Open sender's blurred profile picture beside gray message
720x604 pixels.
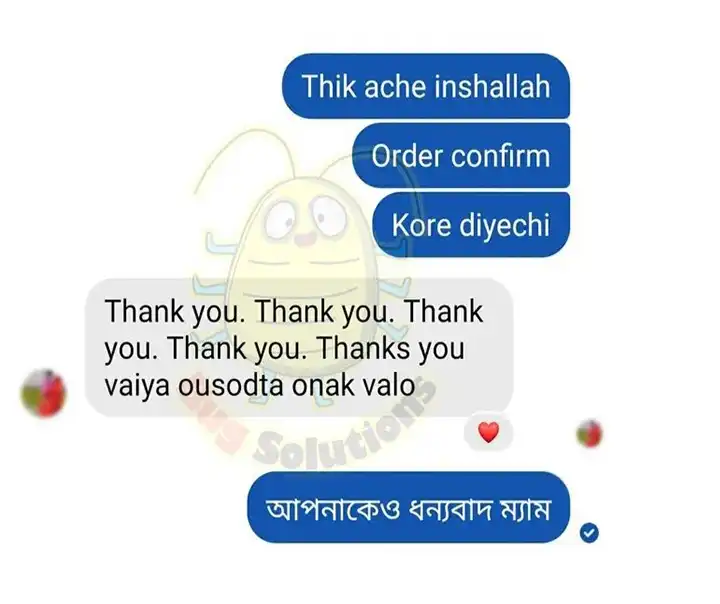pyautogui.click(x=44, y=393)
